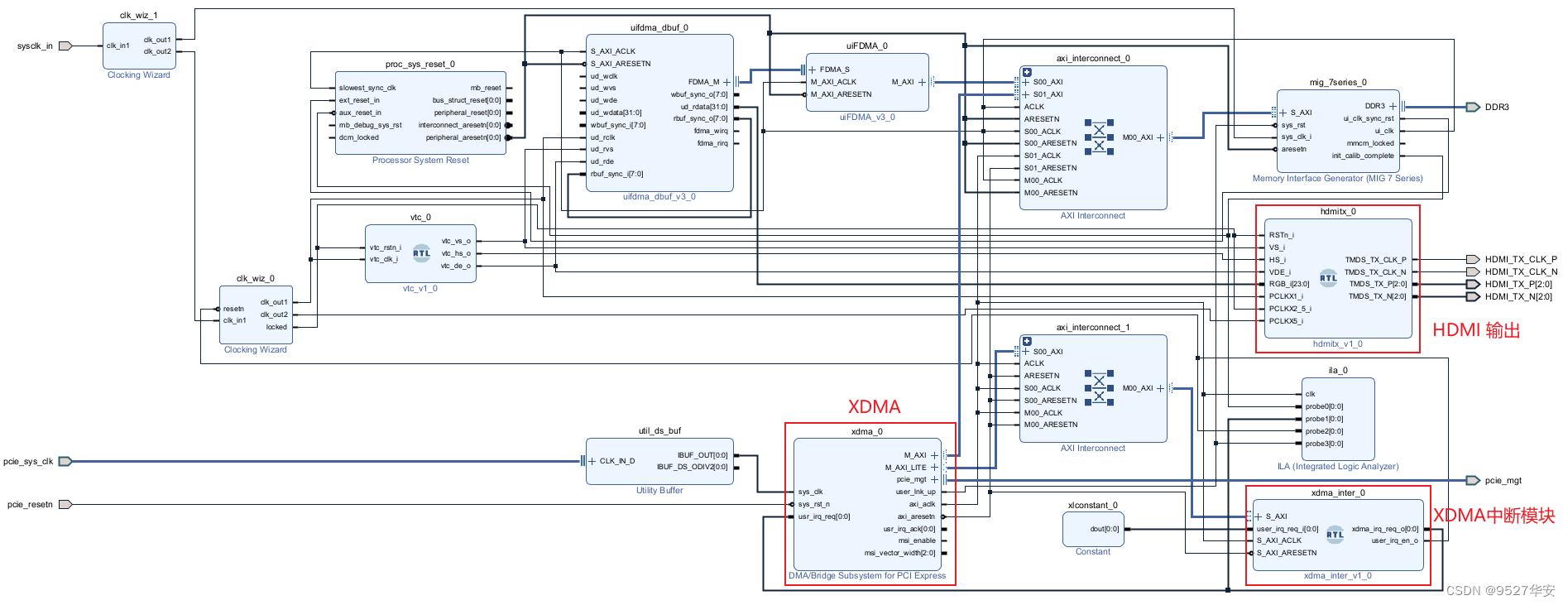This screenshot has height=605, width=1568.
Task: Select RGB_i[23:0] pin on hdmitx_0
Action: pyautogui.click(x=1289, y=284)
